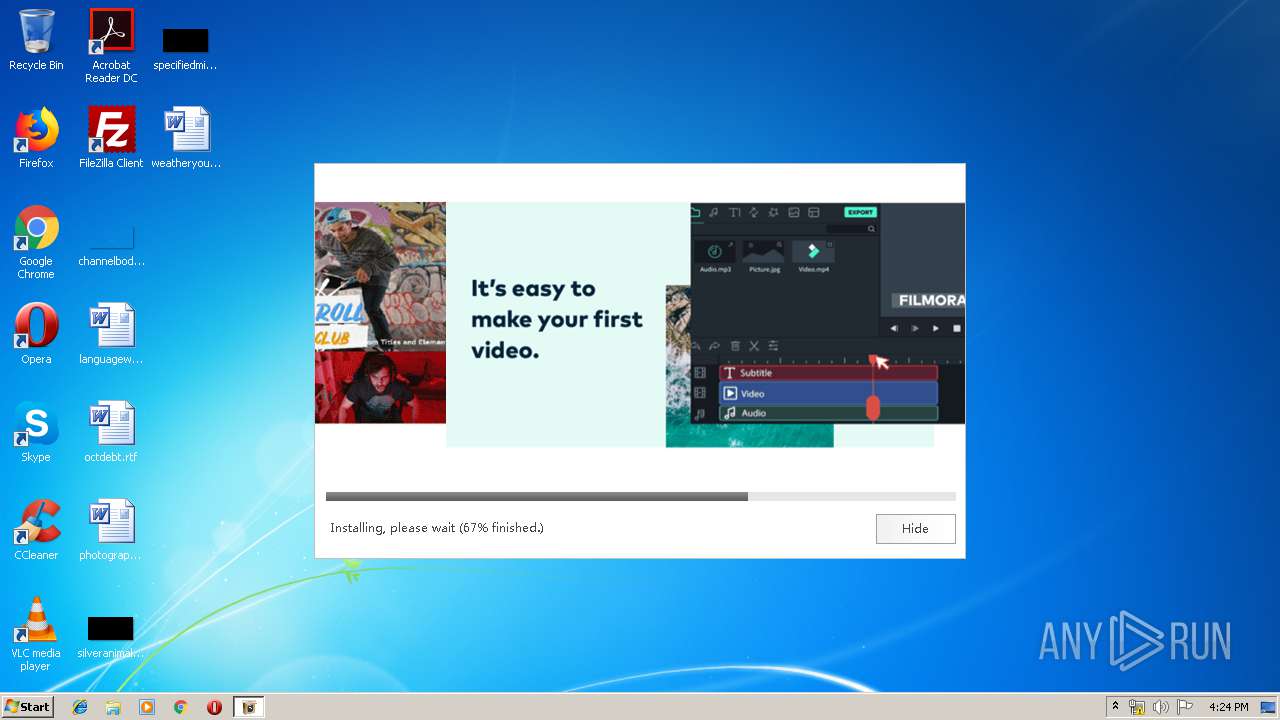Open the Action Center flag icon
Image resolution: width=1280 pixels, height=720 pixels.
(x=1184, y=707)
